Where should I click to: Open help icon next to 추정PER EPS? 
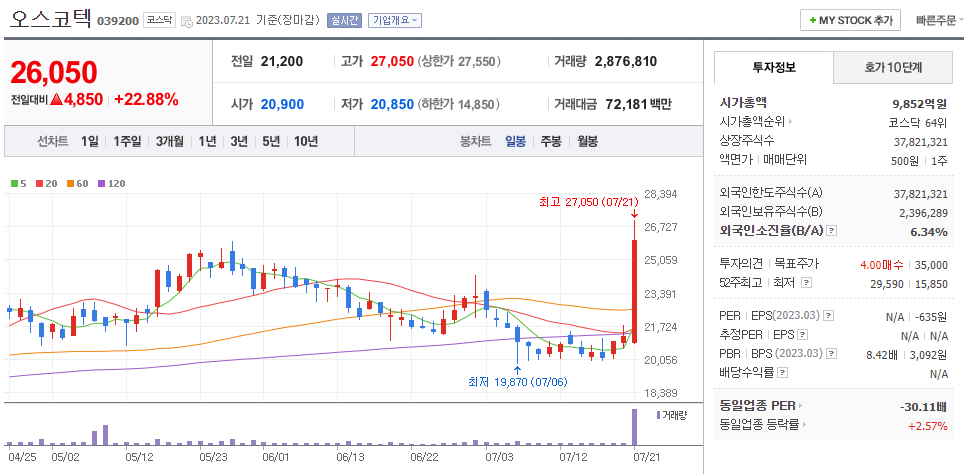[x=802, y=335]
